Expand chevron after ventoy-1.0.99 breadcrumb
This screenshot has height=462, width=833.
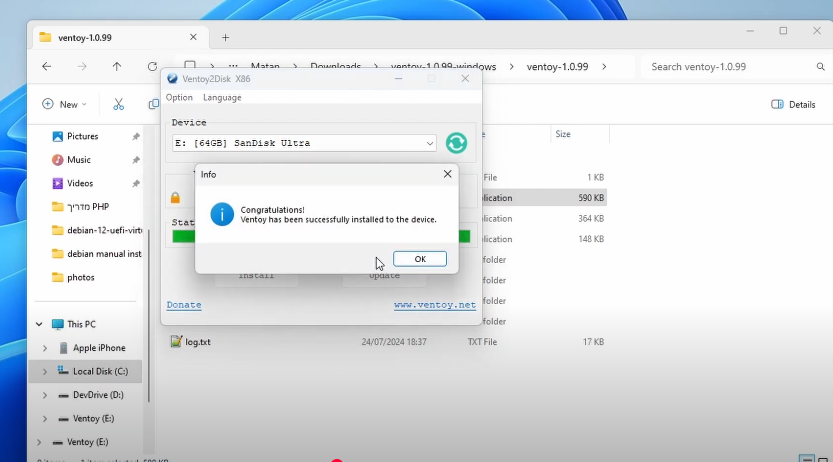[x=604, y=67]
